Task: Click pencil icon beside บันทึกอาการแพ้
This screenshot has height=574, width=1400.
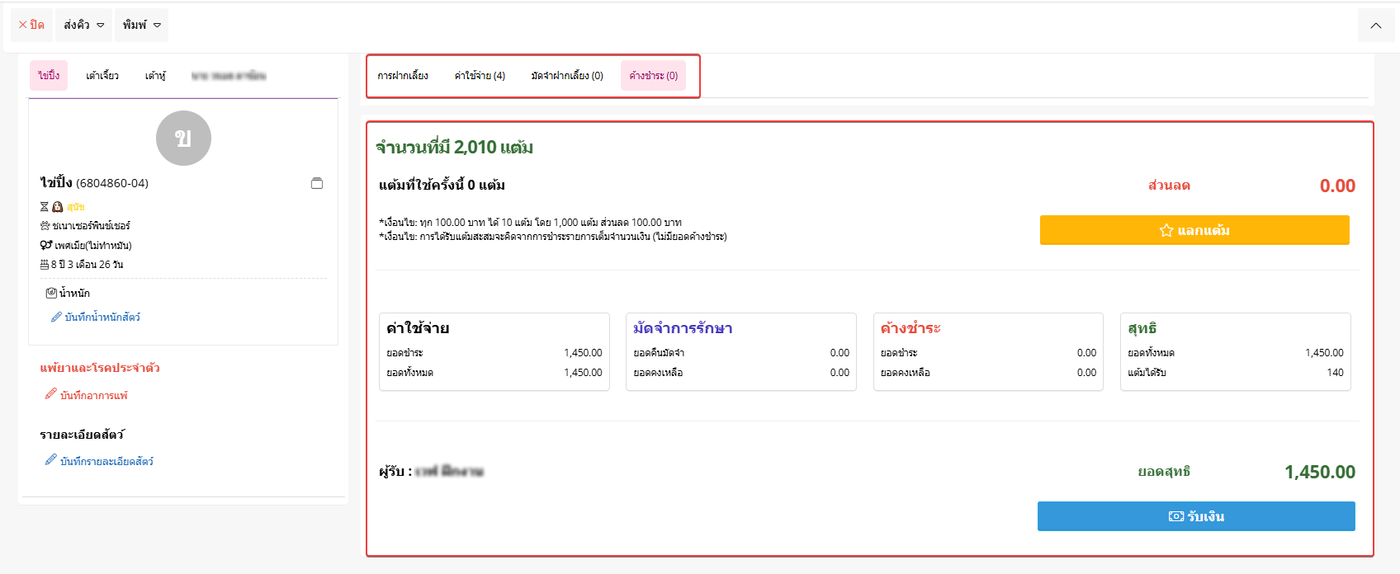Action: [51, 394]
